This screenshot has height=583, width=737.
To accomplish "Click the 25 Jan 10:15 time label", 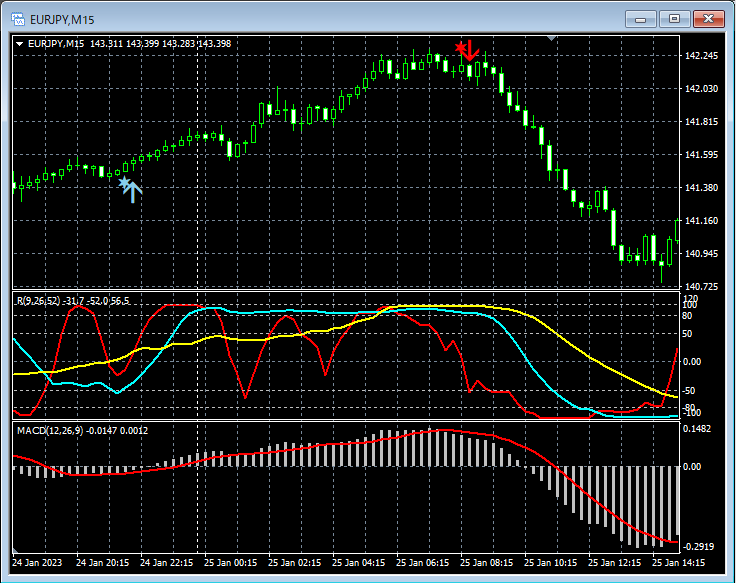I will [x=550, y=563].
